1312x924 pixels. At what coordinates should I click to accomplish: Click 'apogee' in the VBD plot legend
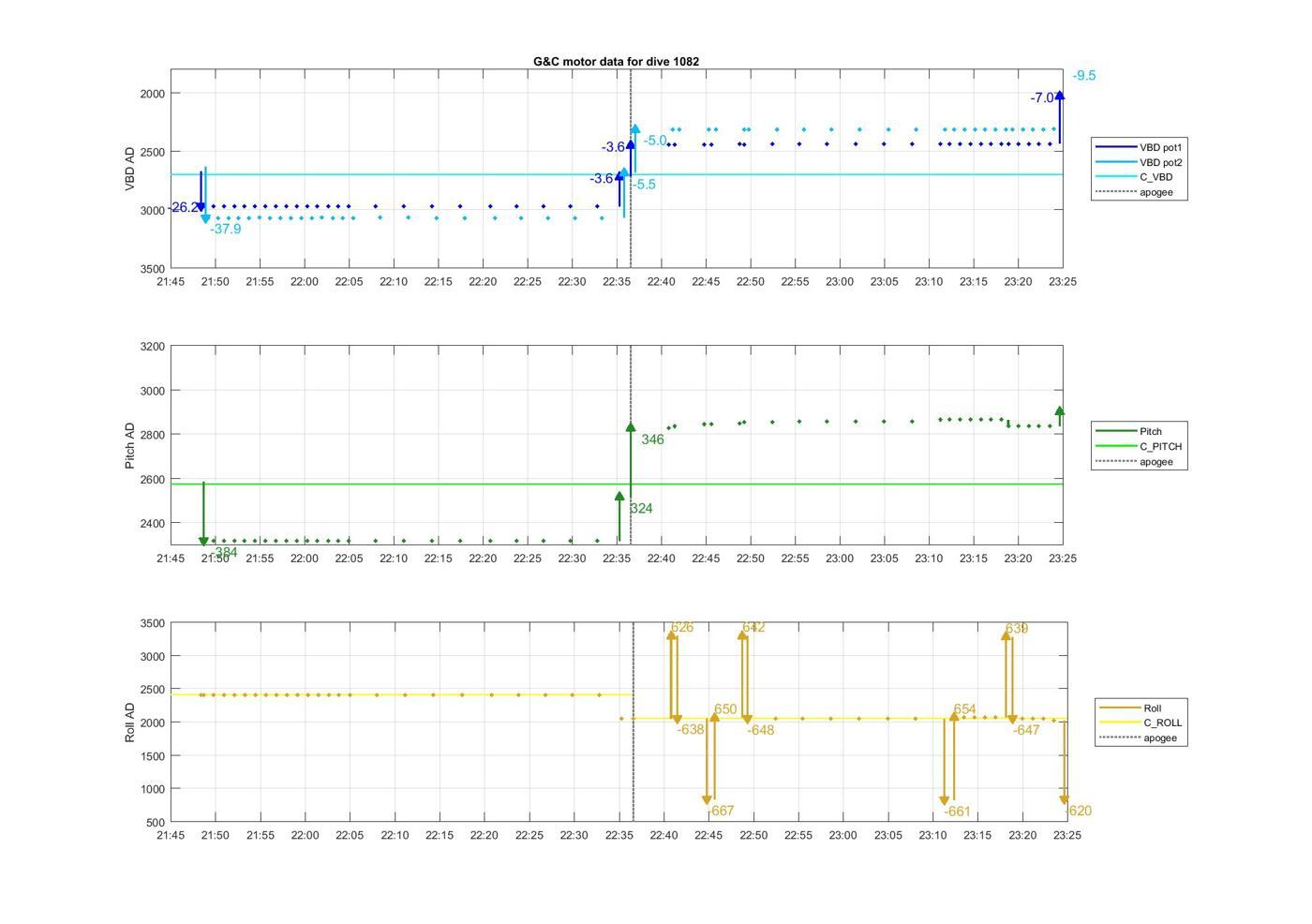(x=1155, y=192)
